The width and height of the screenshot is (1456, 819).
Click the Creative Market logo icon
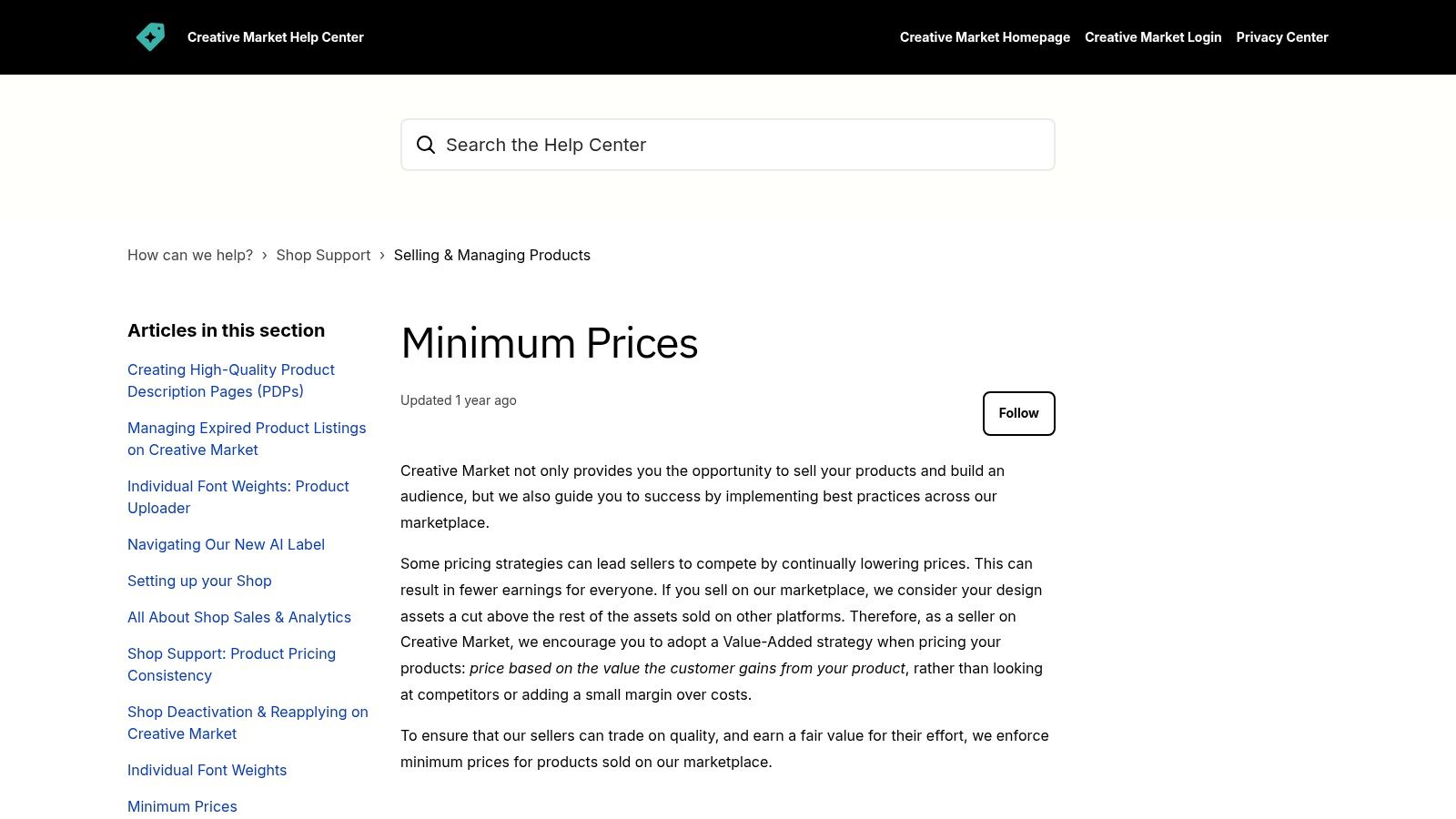click(x=150, y=37)
